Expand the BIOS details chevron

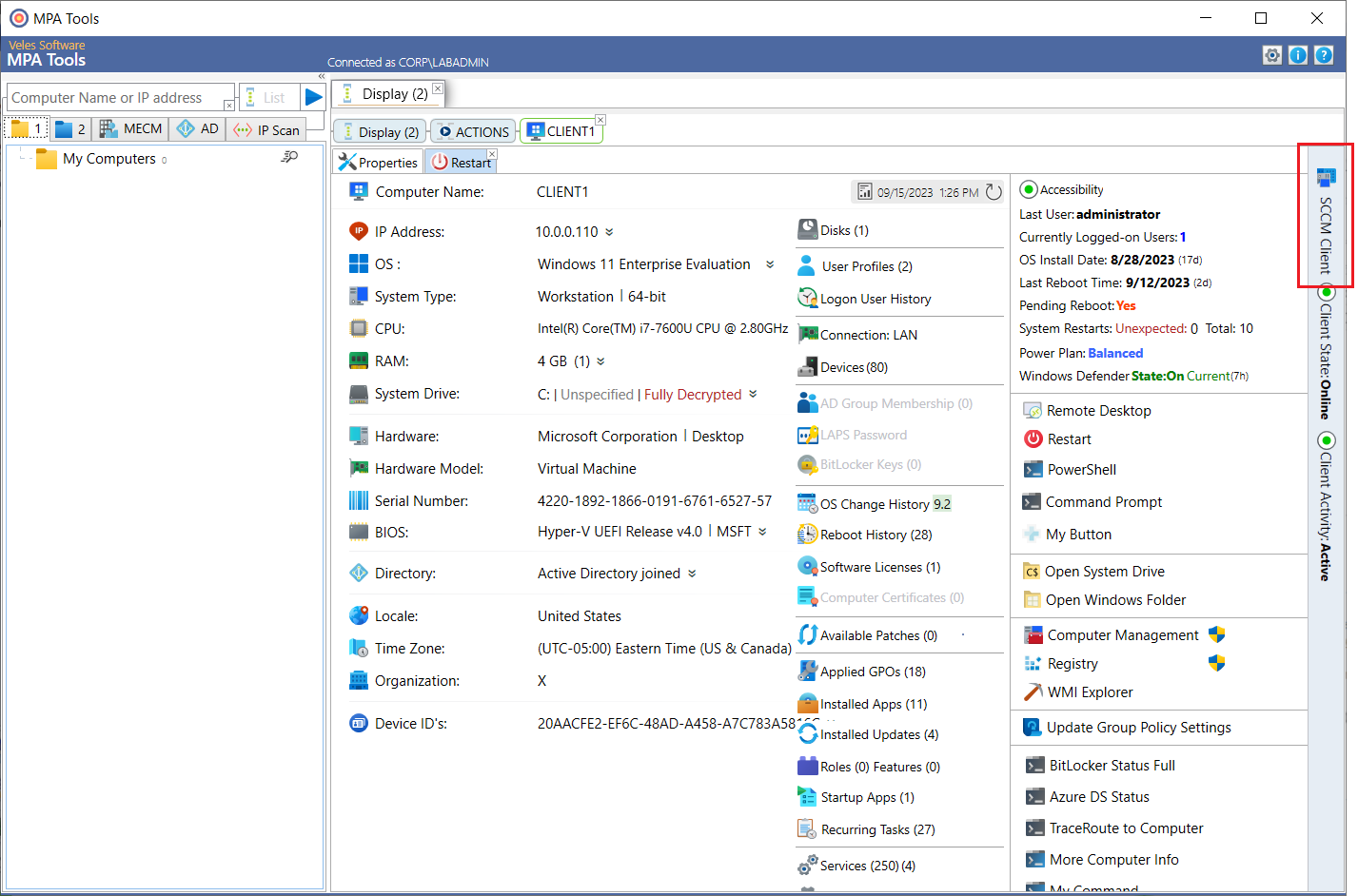click(762, 532)
